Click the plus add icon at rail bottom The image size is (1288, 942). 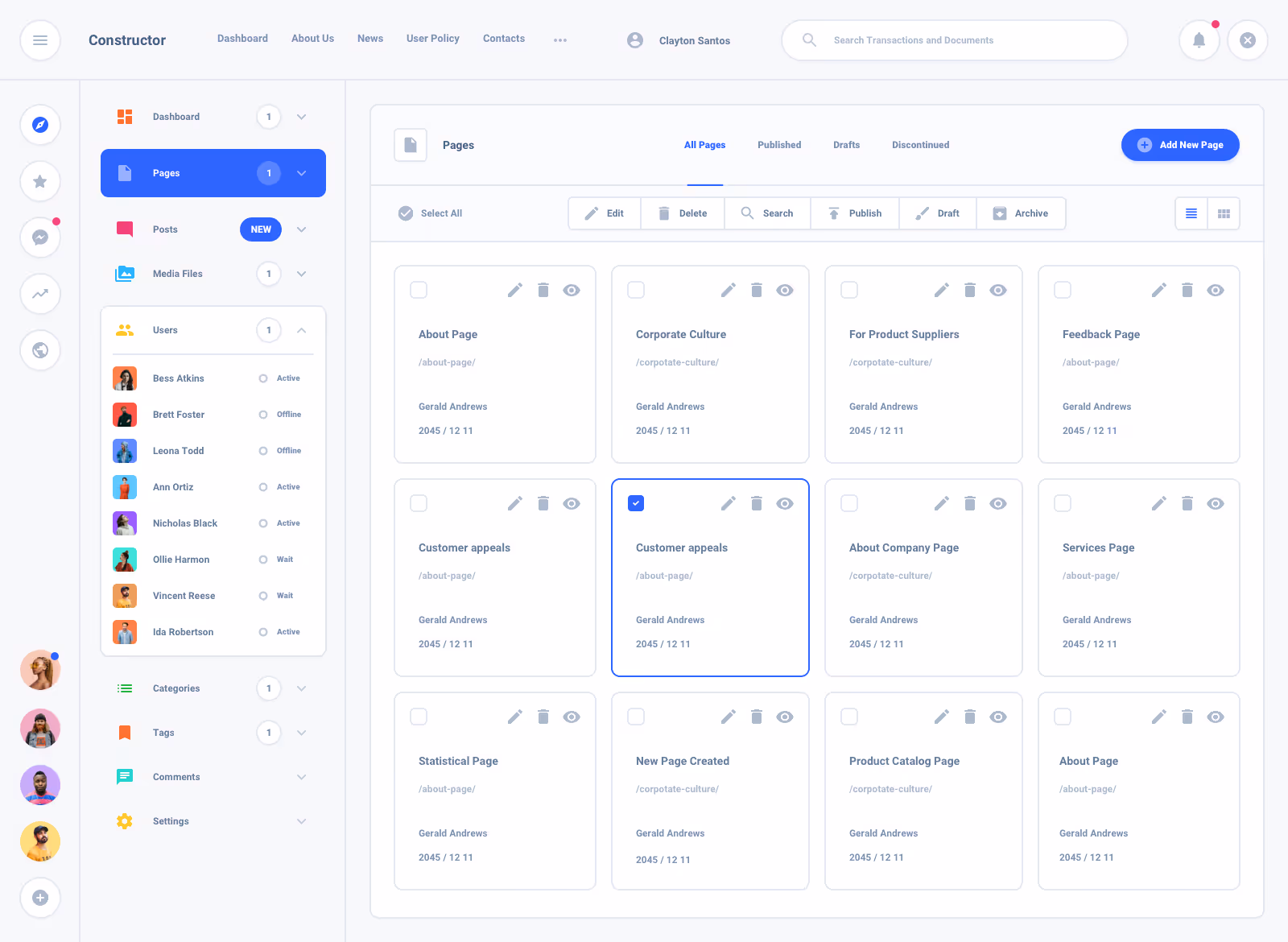click(x=40, y=898)
